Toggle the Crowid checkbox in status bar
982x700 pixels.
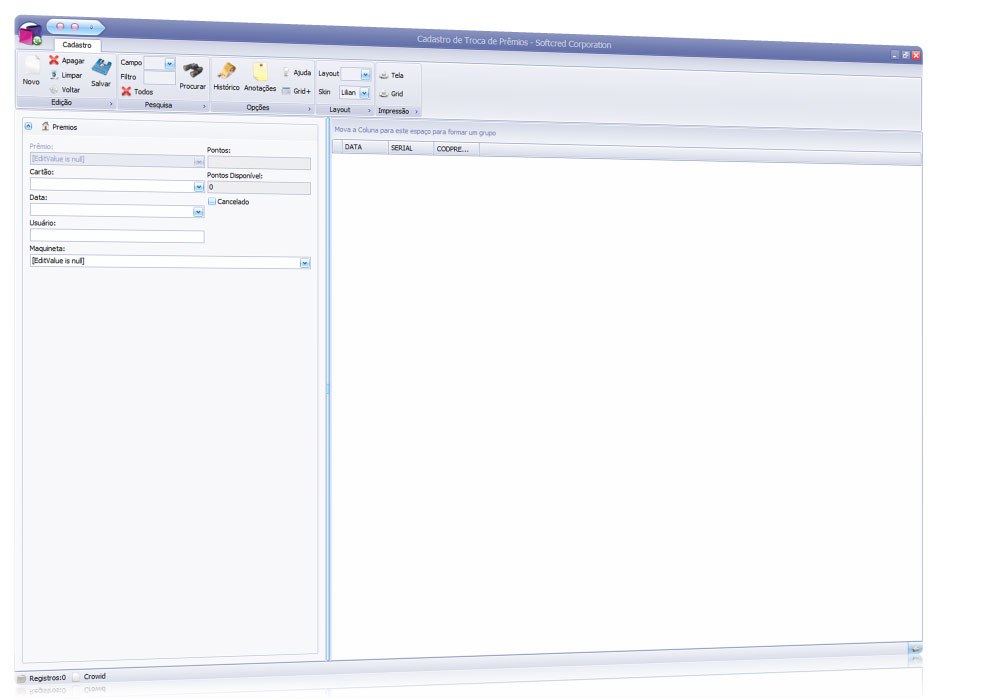click(77, 677)
